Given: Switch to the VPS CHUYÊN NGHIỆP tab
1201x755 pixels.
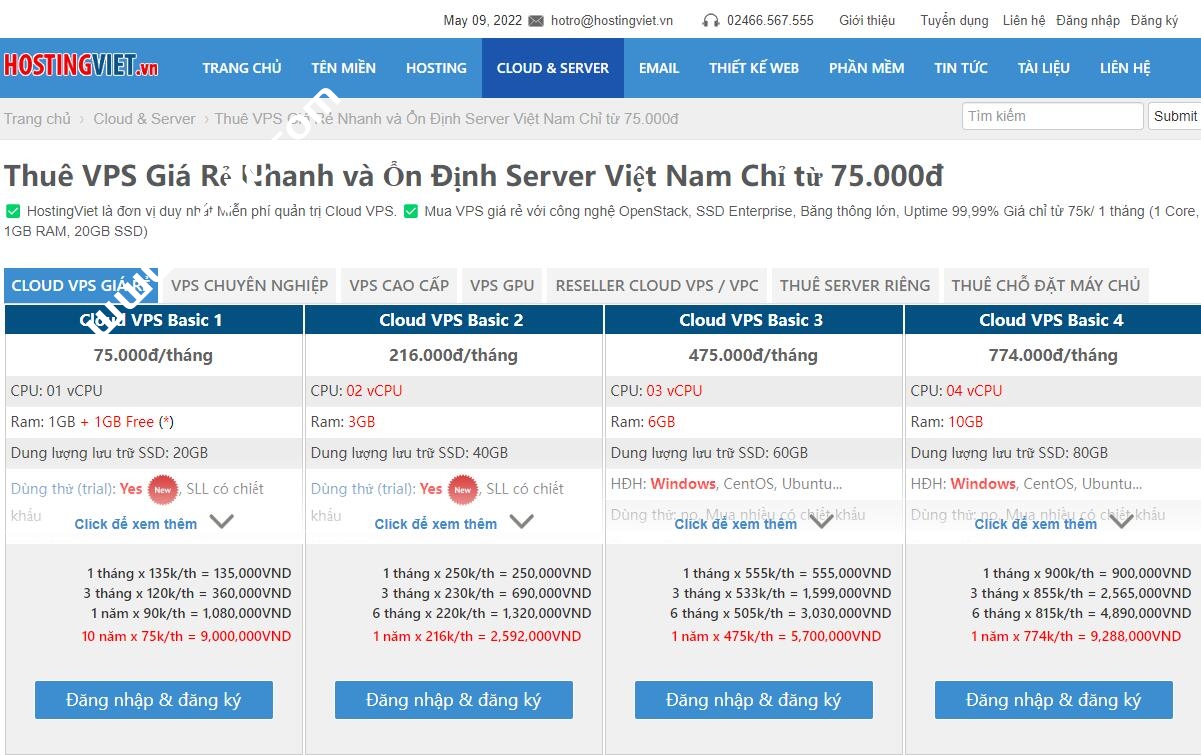Looking at the screenshot, I should pos(249,285).
